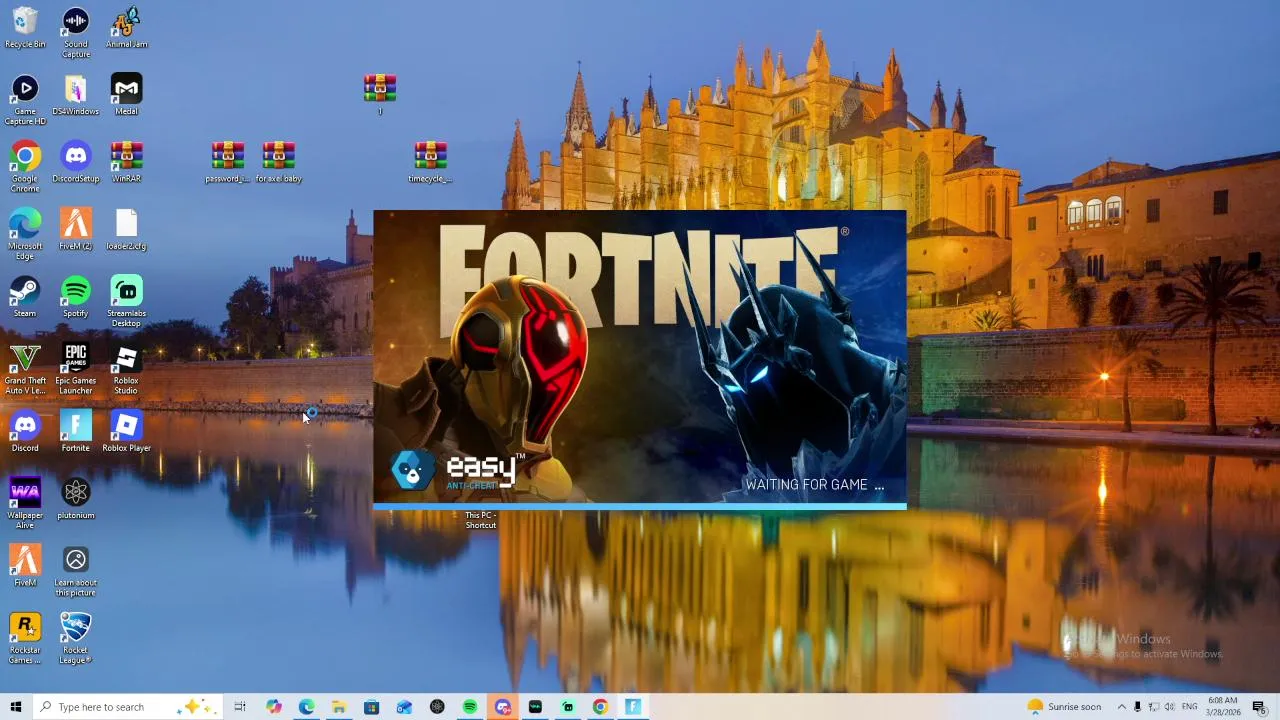
Task: Open the Rocket League desktop shortcut
Action: tap(76, 636)
